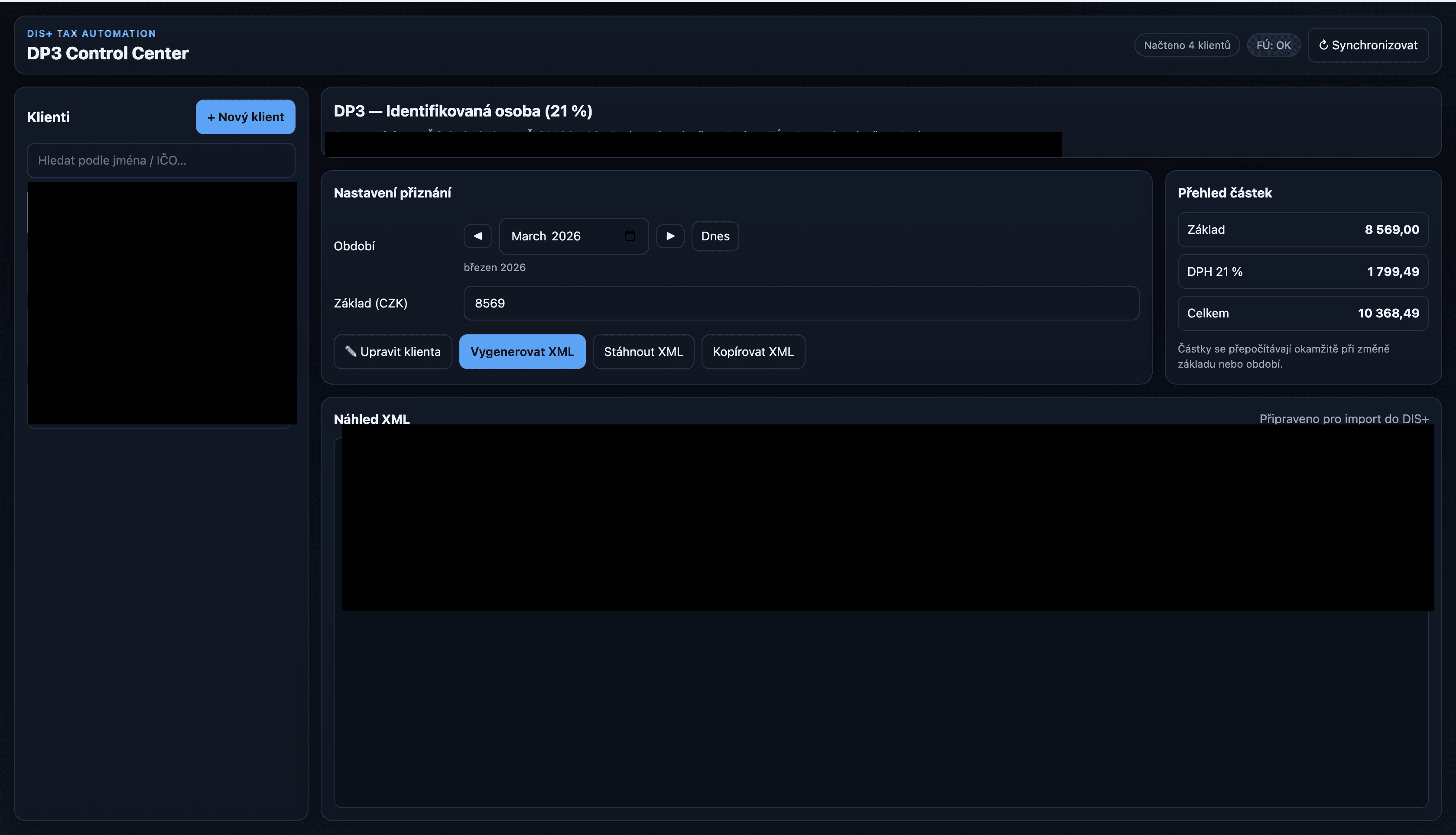Viewport: 1456px width, 835px height.
Task: Select the Dnes period shortcut
Action: point(714,236)
